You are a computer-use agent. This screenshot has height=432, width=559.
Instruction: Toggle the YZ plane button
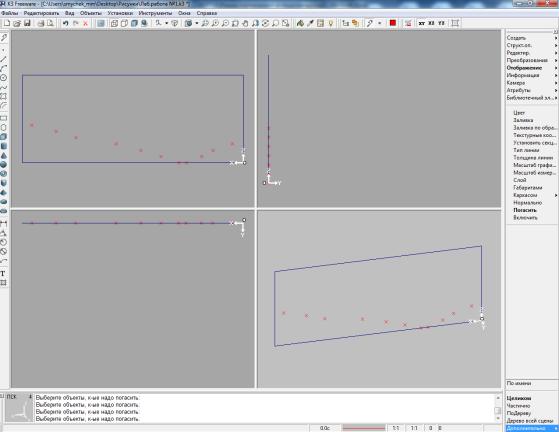[x=441, y=23]
